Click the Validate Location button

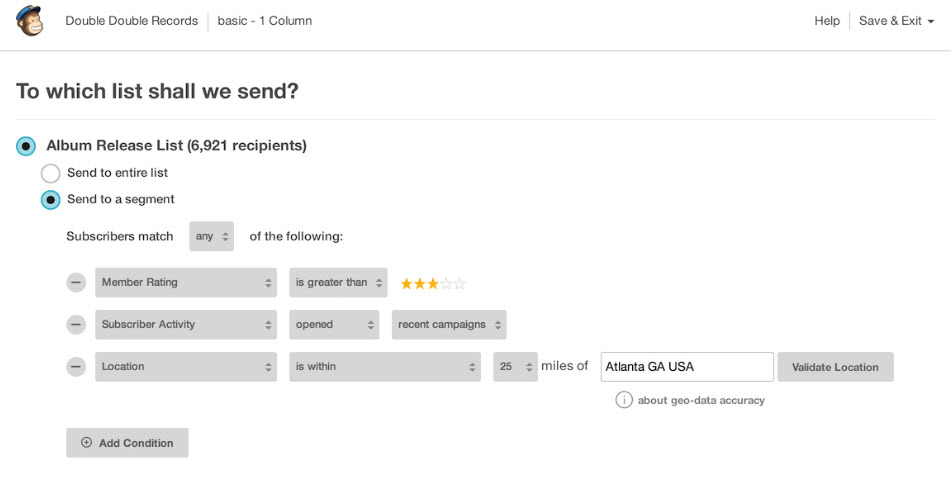[835, 367]
